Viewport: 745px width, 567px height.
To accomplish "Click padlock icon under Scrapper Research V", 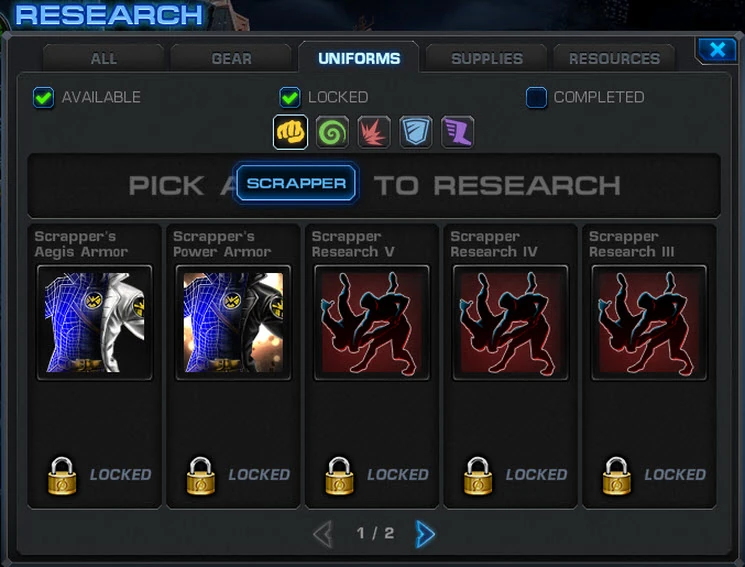I will pyautogui.click(x=339, y=476).
